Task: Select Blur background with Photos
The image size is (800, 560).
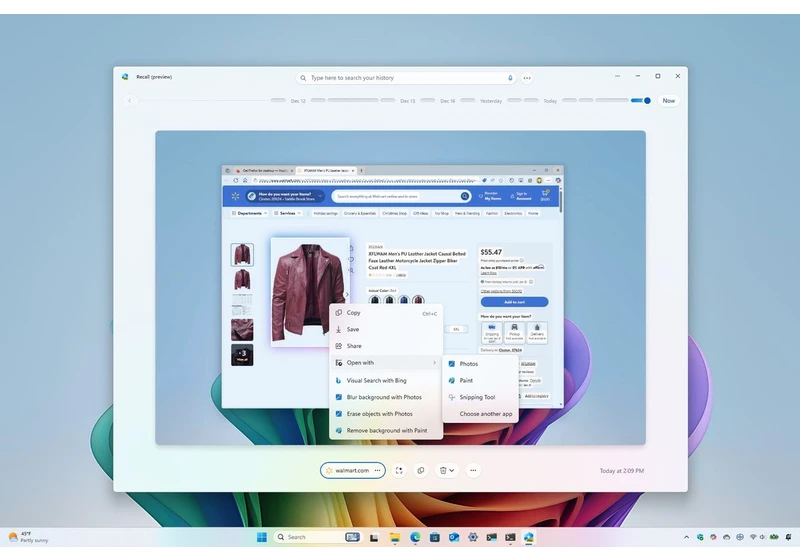Action: click(386, 397)
